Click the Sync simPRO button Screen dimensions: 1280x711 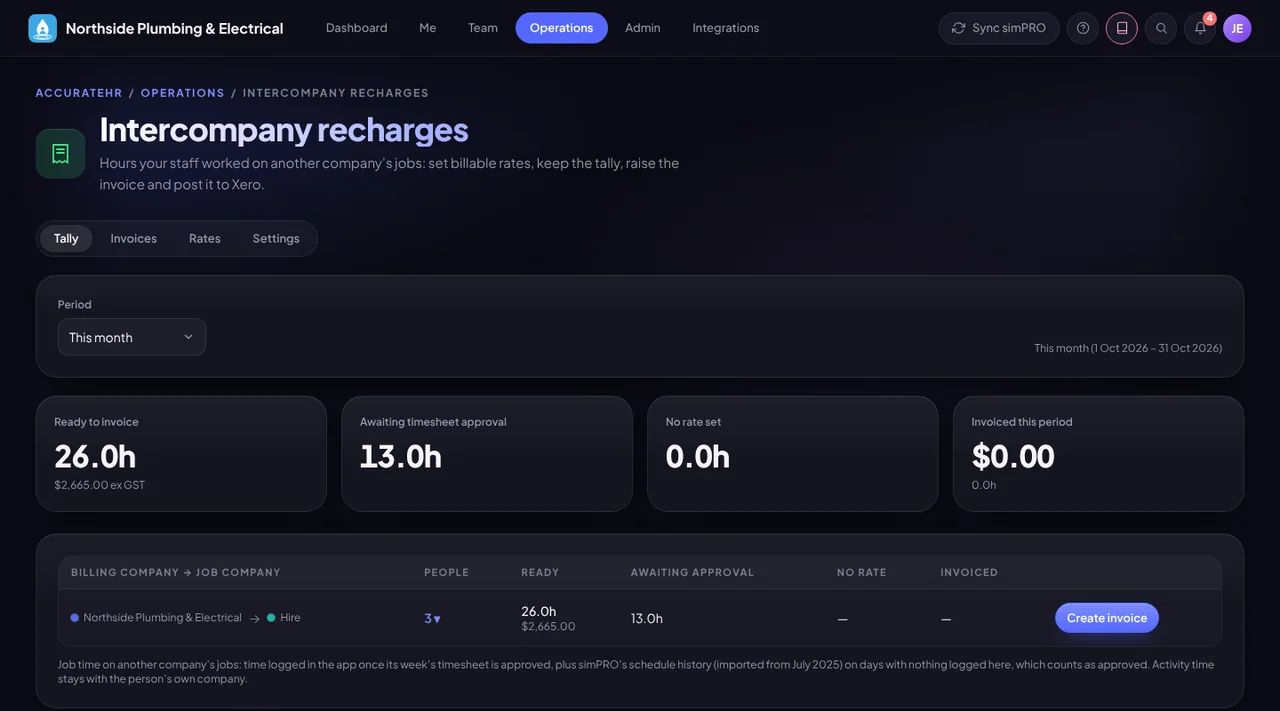tap(999, 28)
